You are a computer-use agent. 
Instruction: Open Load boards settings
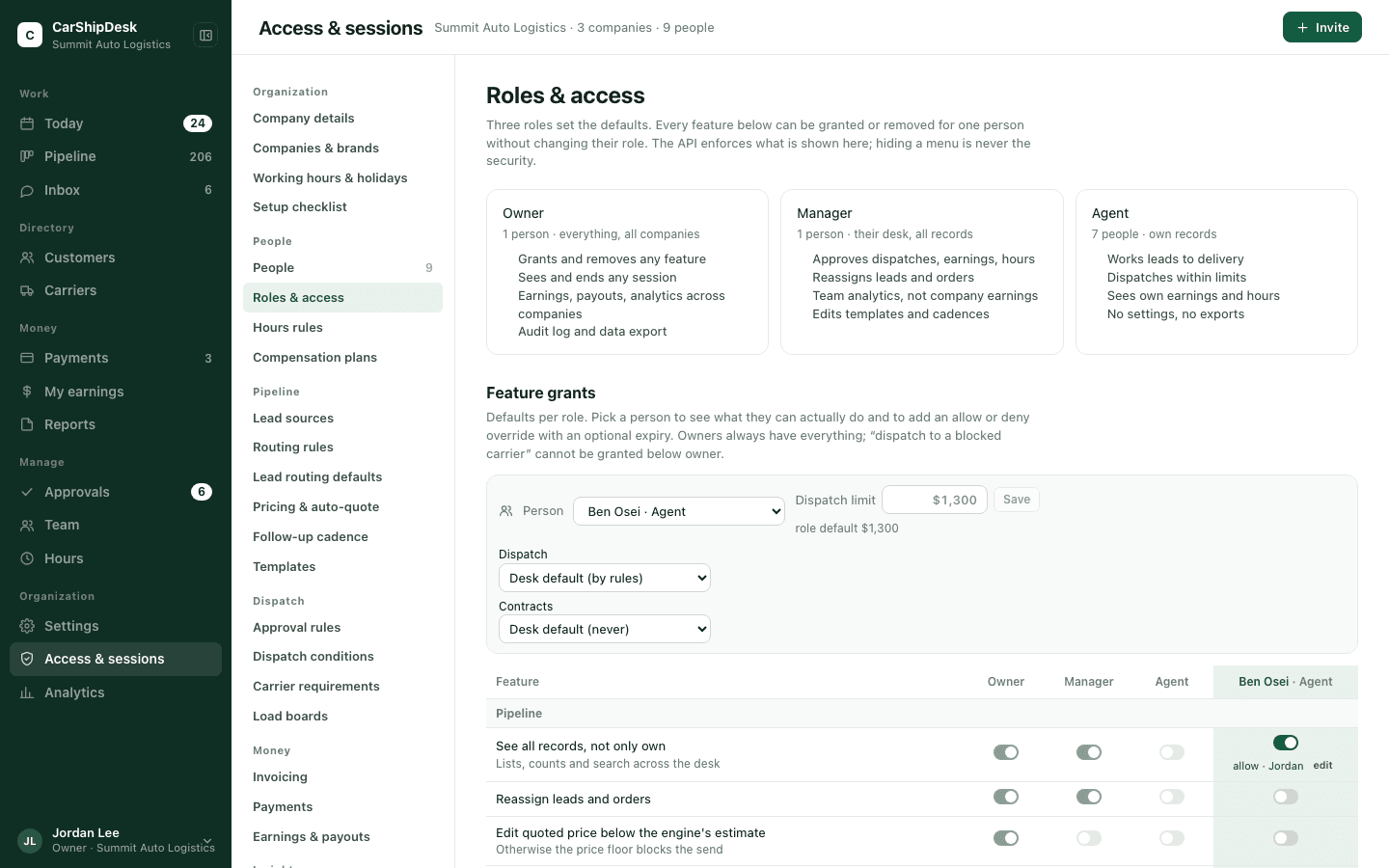coord(342,717)
